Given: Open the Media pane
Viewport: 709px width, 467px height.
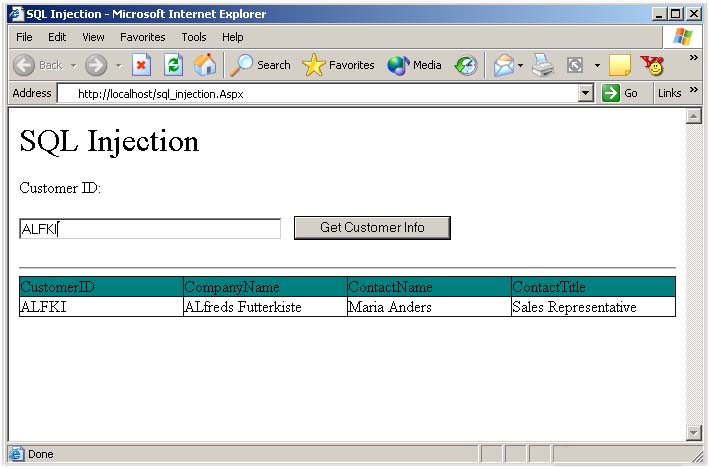Looking at the screenshot, I should [x=414, y=65].
